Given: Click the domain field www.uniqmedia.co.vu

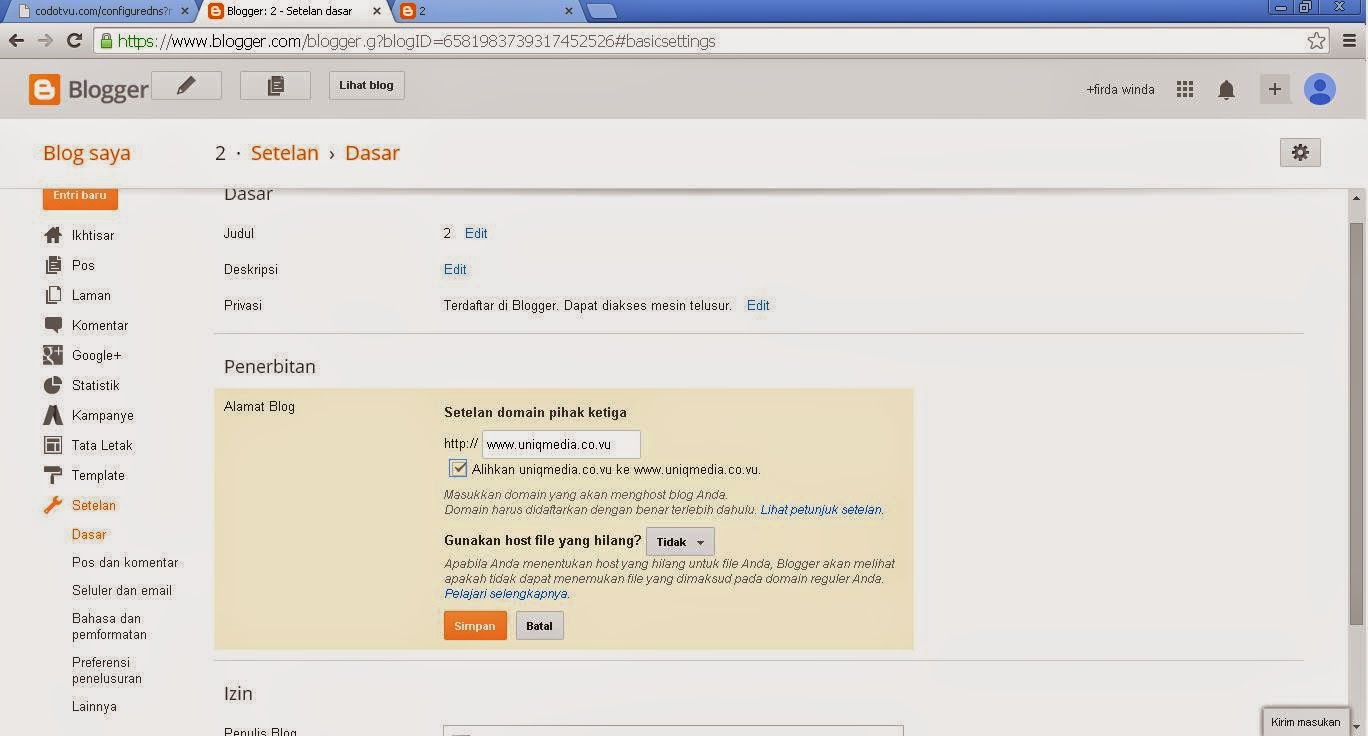Looking at the screenshot, I should tap(561, 444).
